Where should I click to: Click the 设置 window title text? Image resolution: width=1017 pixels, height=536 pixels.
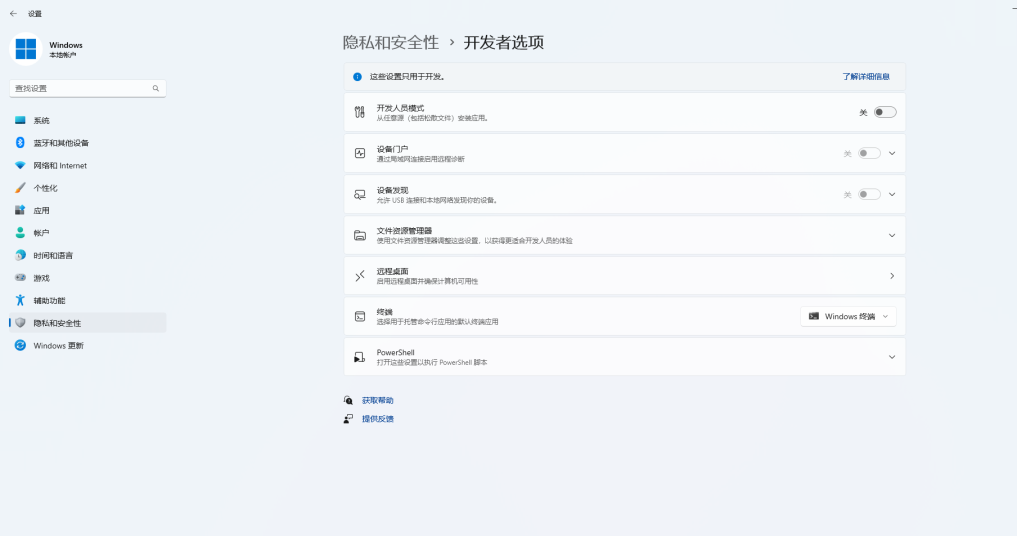[x=35, y=14]
